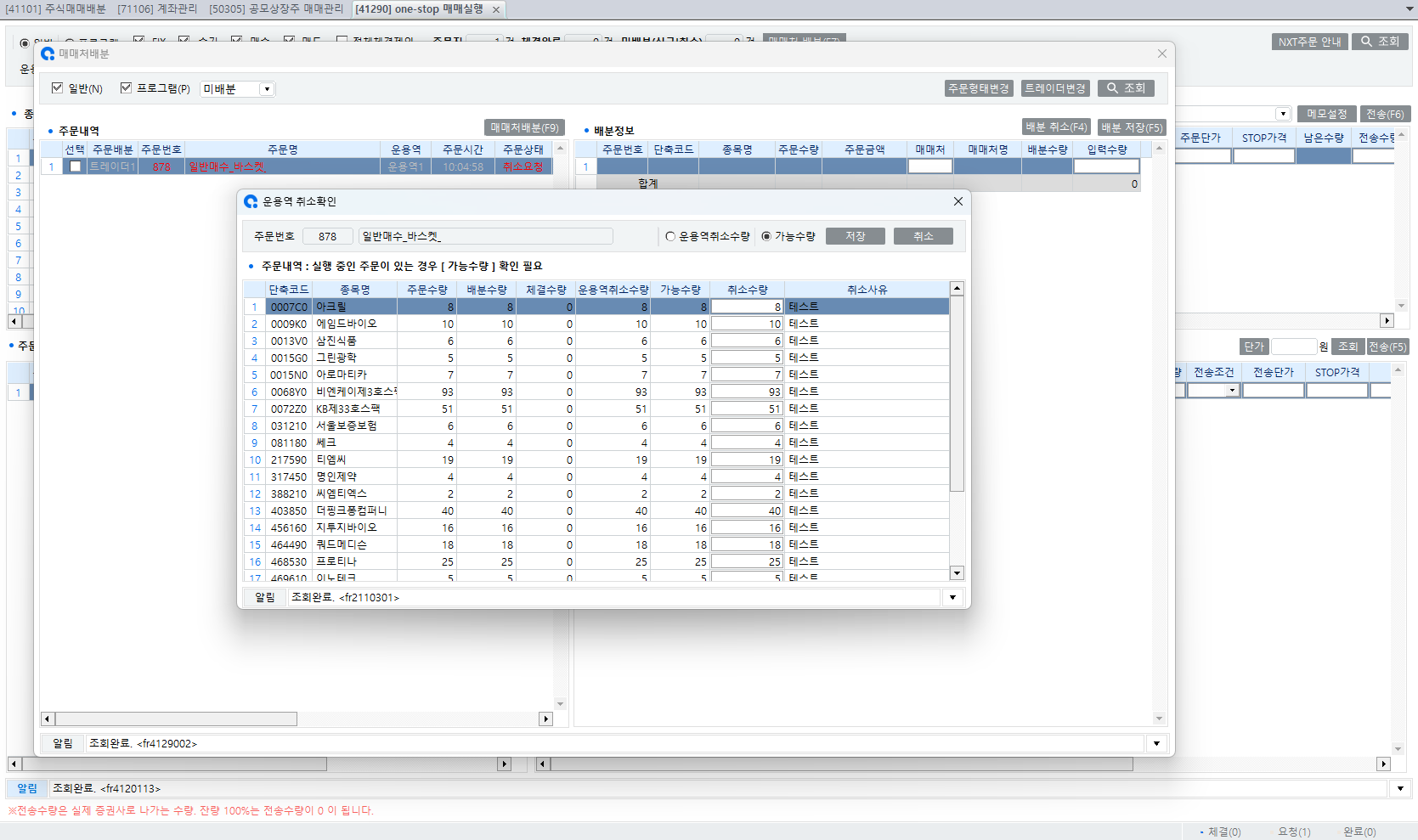
Task: Click the 주문내역 horizontal scrollbar thumb
Action: coord(176,719)
